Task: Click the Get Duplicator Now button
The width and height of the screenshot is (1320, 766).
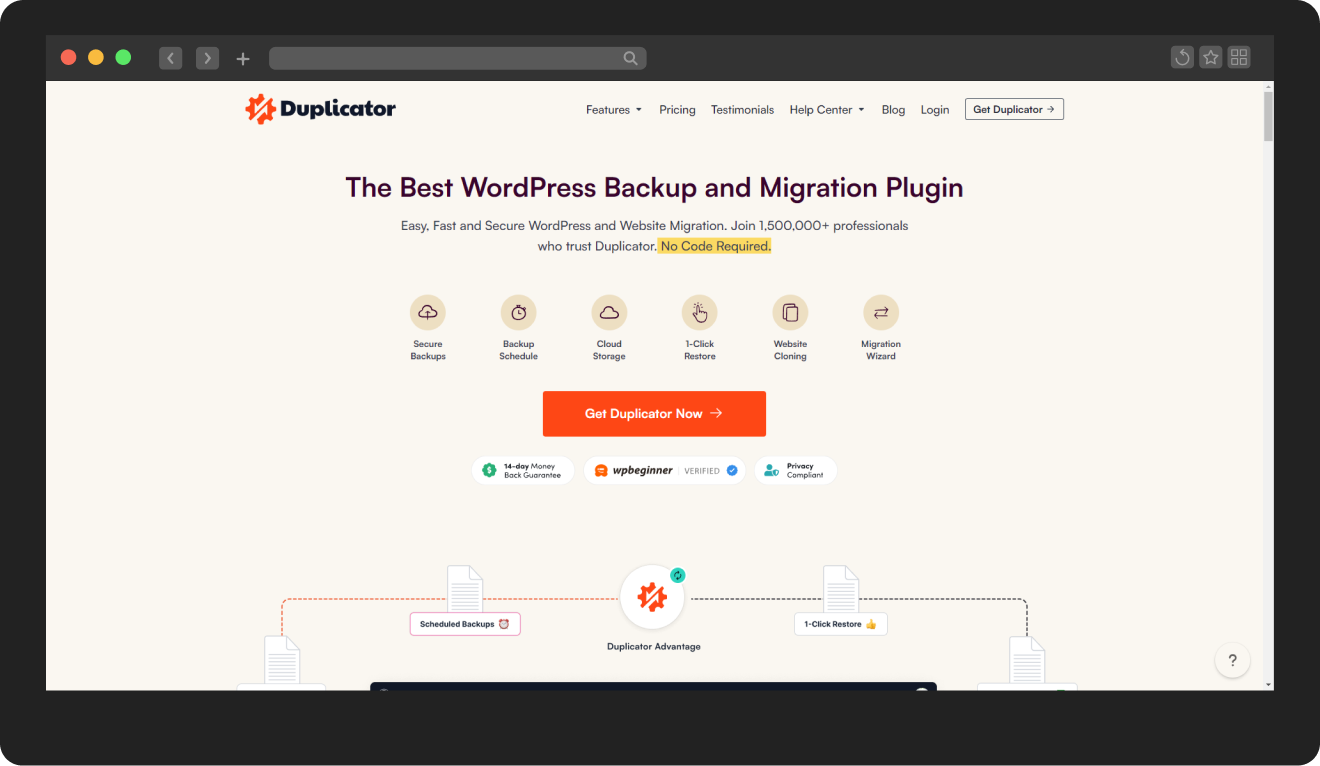Action: pos(654,413)
